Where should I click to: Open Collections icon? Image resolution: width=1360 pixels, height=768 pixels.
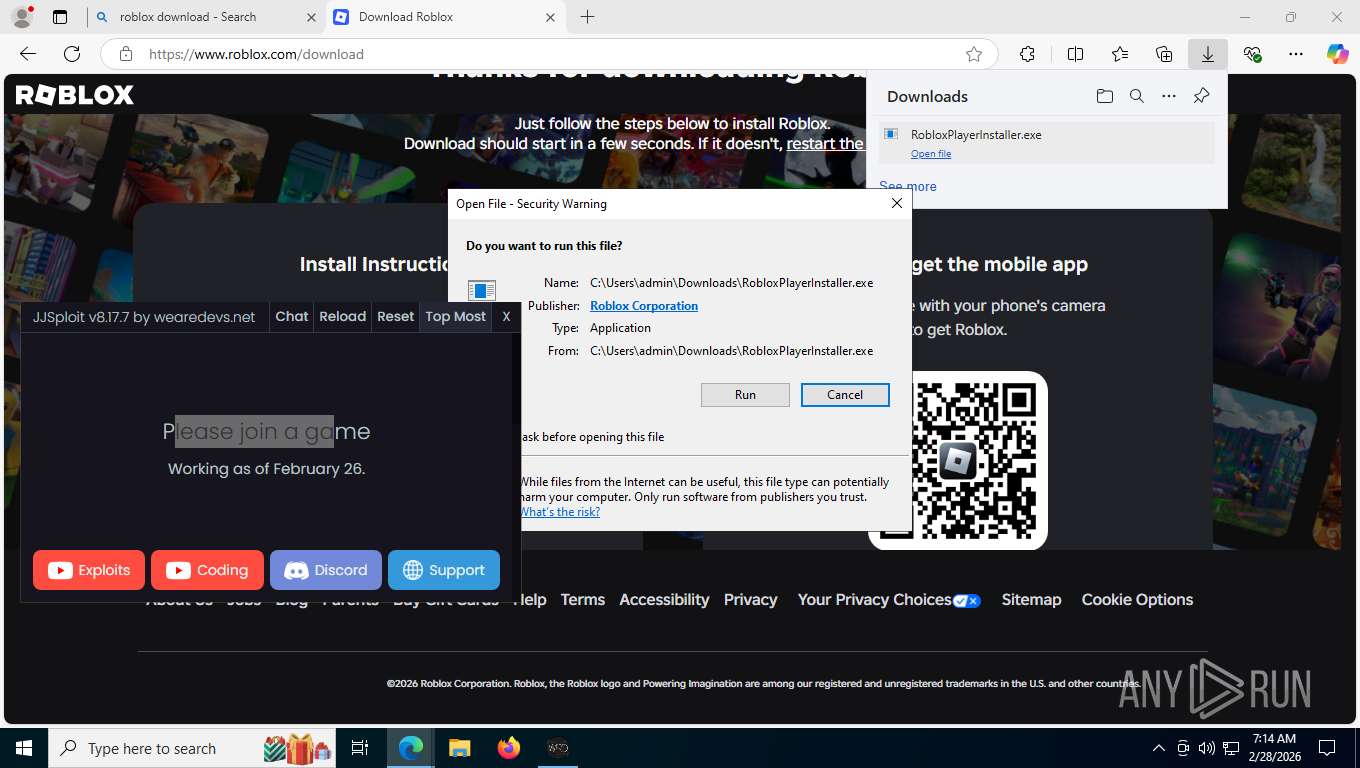[1164, 54]
